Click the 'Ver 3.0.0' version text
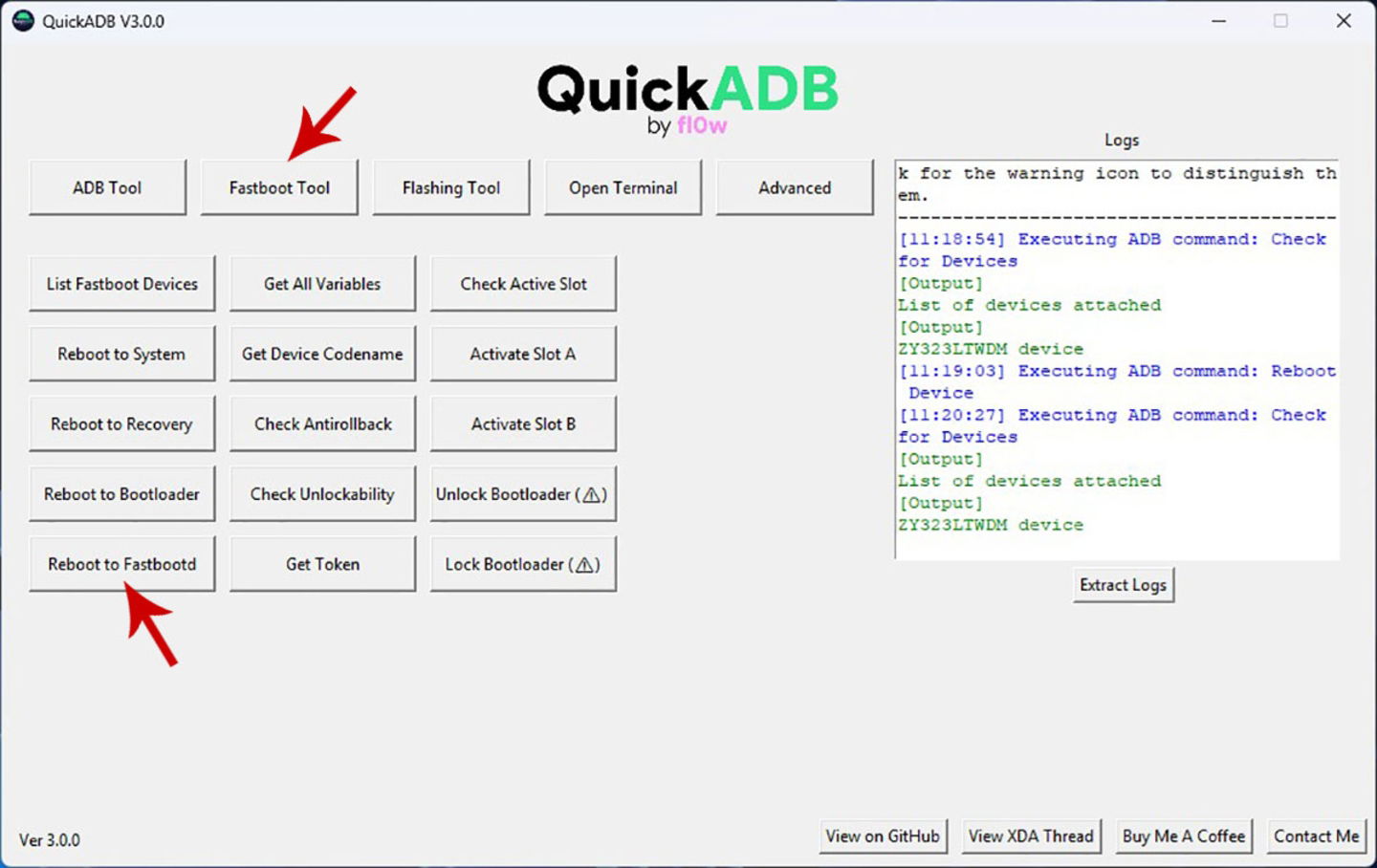Screen dimensions: 1377x868 50,840
